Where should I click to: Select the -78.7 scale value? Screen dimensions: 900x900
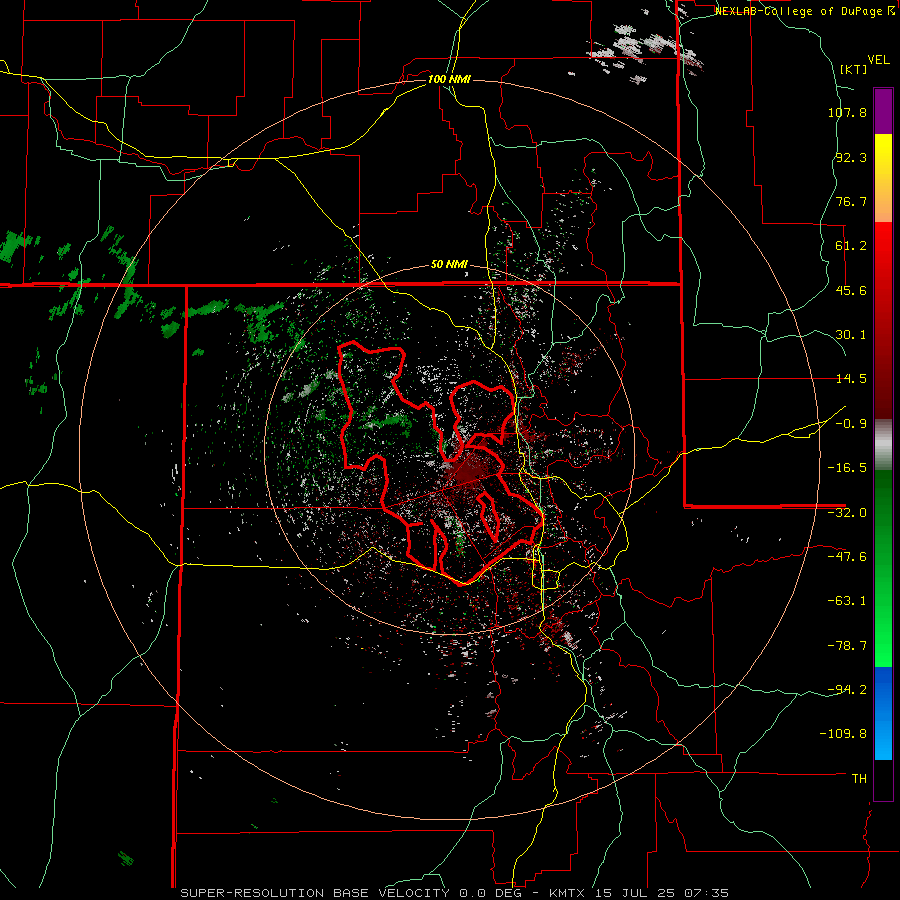pos(847,646)
